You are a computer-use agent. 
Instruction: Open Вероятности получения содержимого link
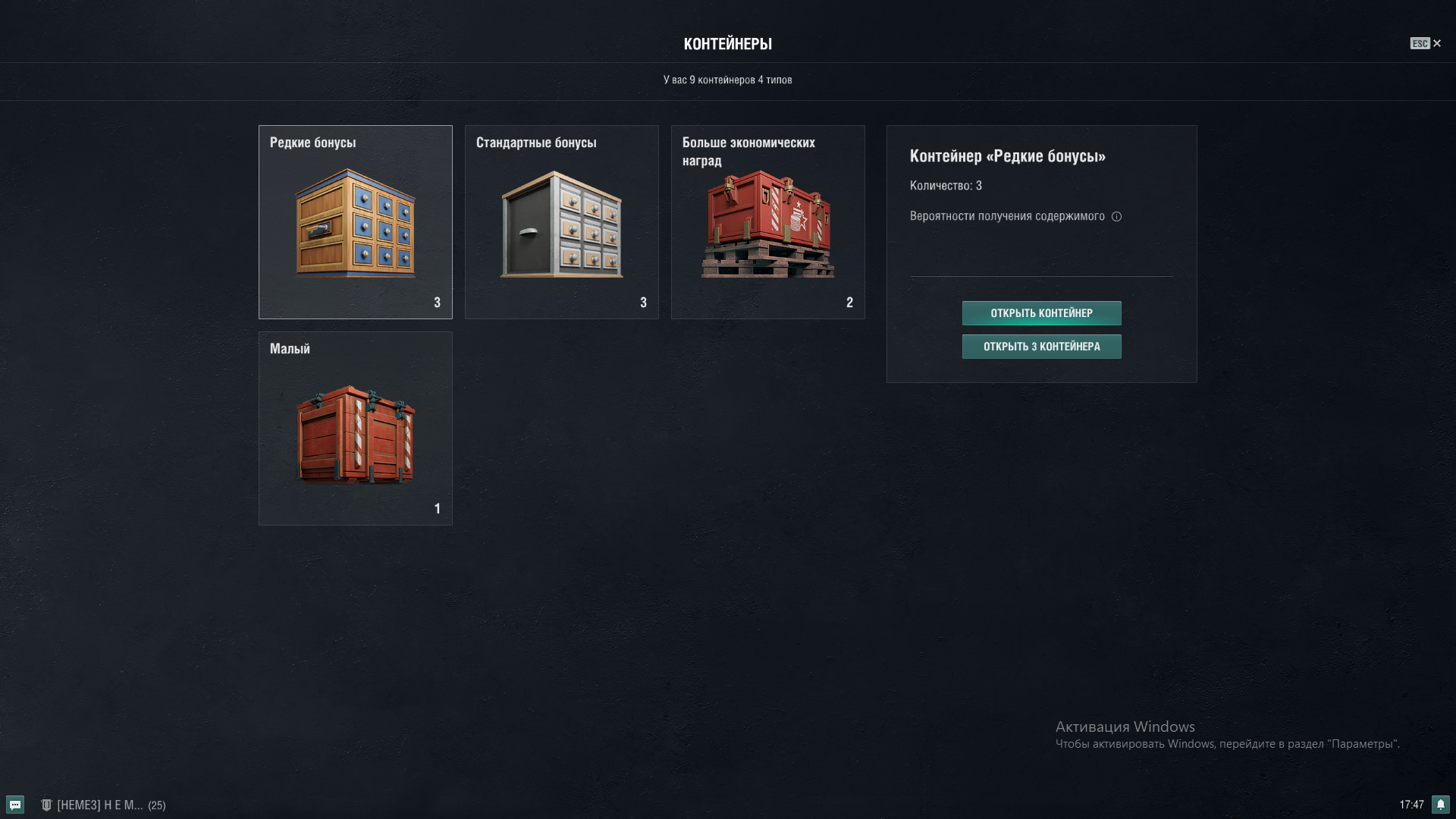1006,216
